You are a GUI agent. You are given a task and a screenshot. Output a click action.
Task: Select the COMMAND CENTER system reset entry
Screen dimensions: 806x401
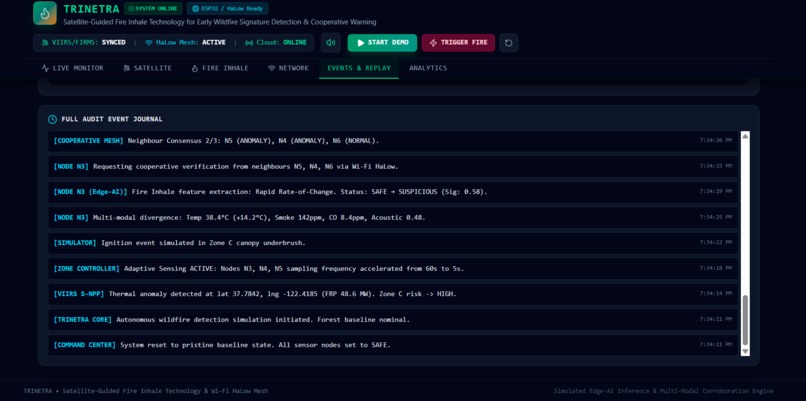click(393, 345)
